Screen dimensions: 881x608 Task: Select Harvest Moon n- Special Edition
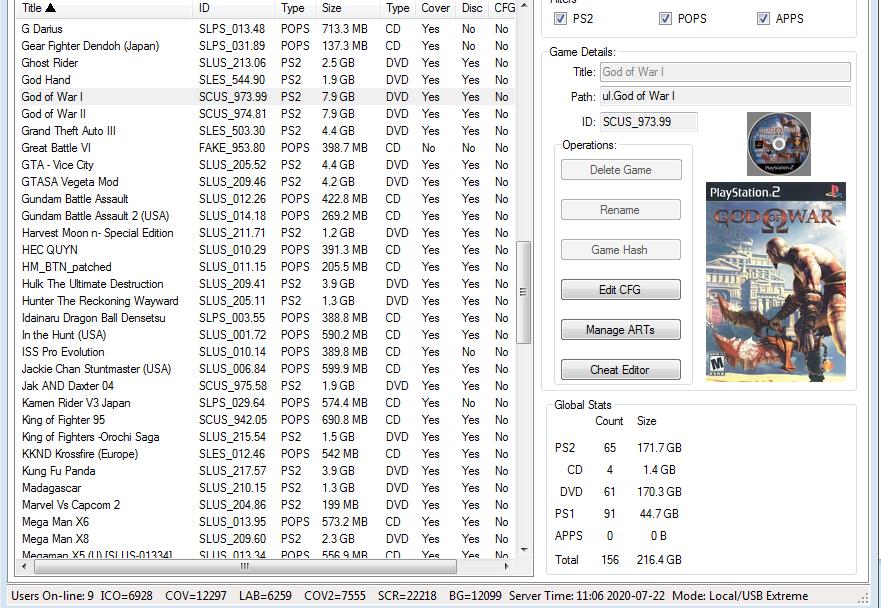(x=267, y=233)
